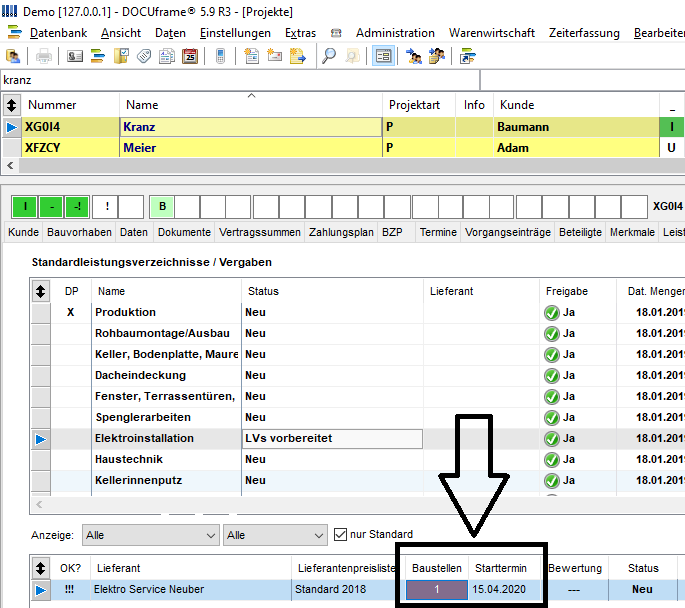The height and width of the screenshot is (608, 685).
Task: Click the greyed-out search results icon
Action: (352, 56)
